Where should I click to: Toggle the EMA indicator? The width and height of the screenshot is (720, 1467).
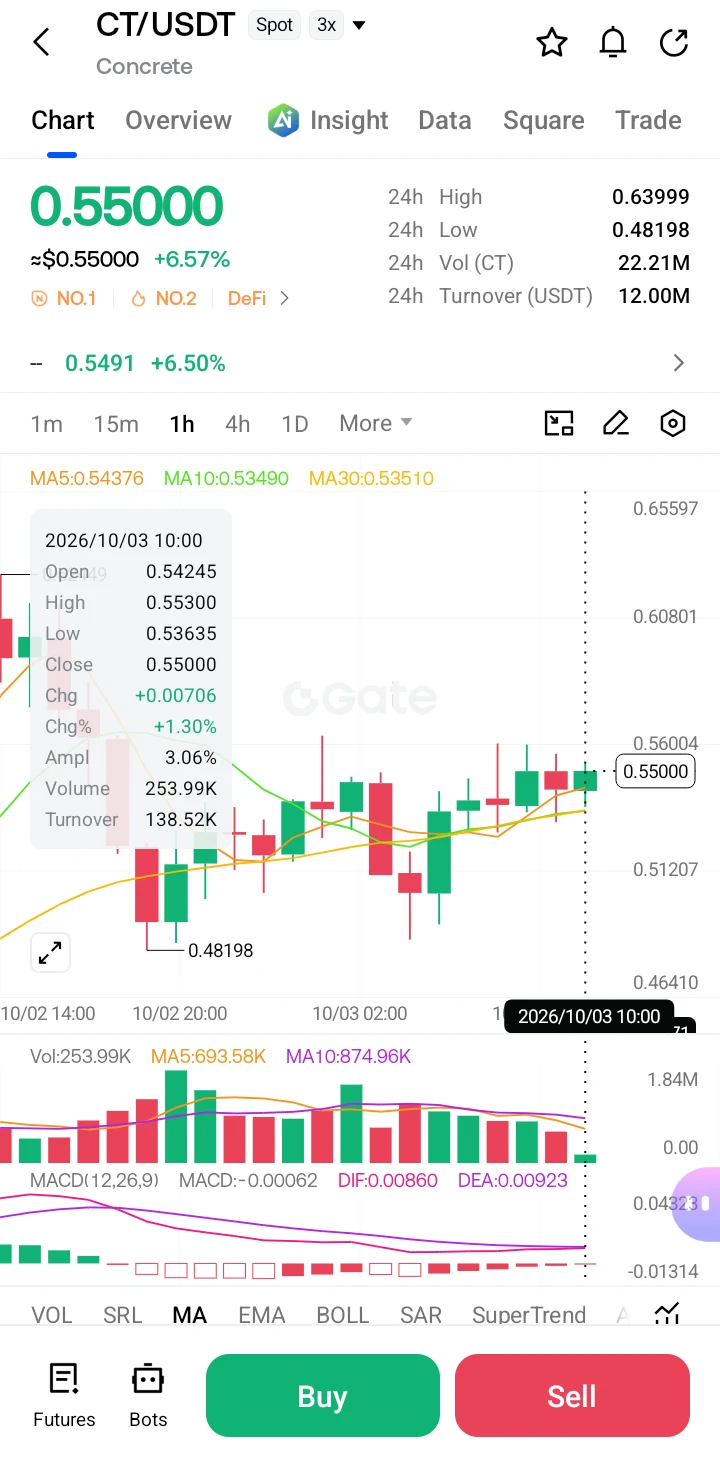point(262,1315)
